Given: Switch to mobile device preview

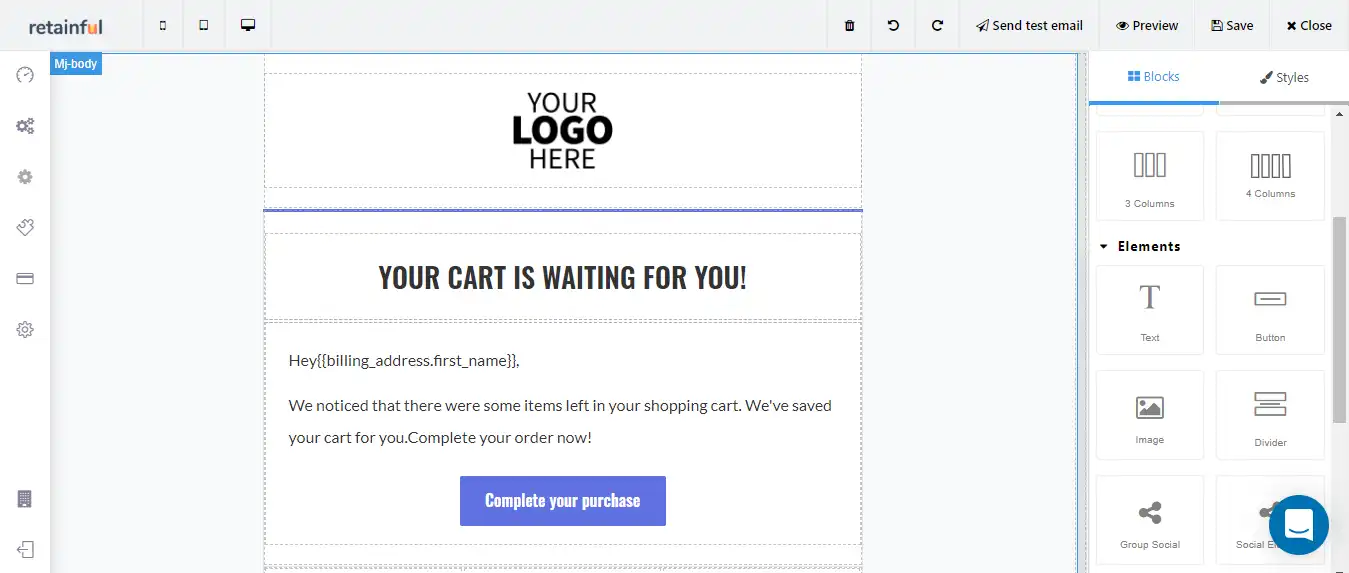Looking at the screenshot, I should point(163,25).
